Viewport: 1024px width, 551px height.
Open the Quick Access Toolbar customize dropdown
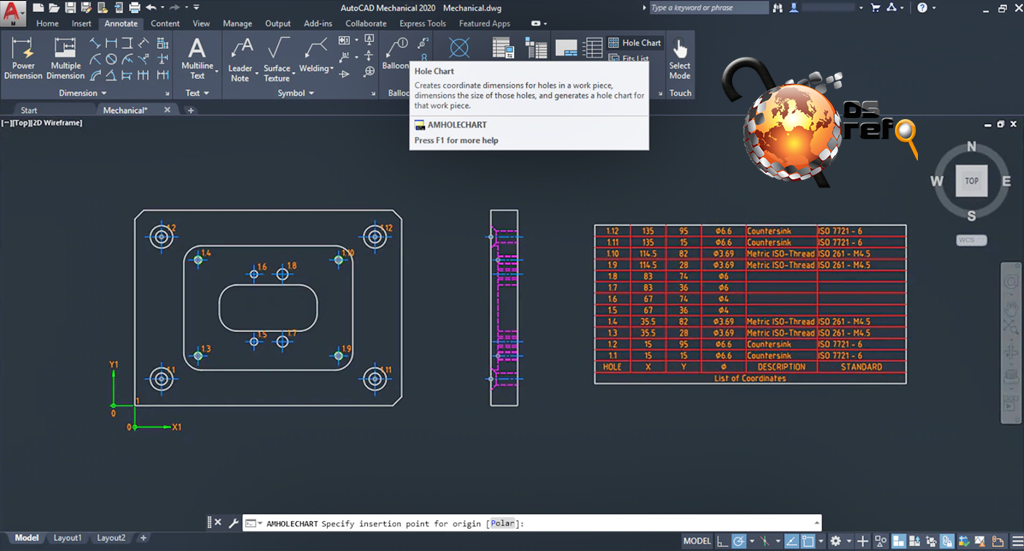click(197, 8)
